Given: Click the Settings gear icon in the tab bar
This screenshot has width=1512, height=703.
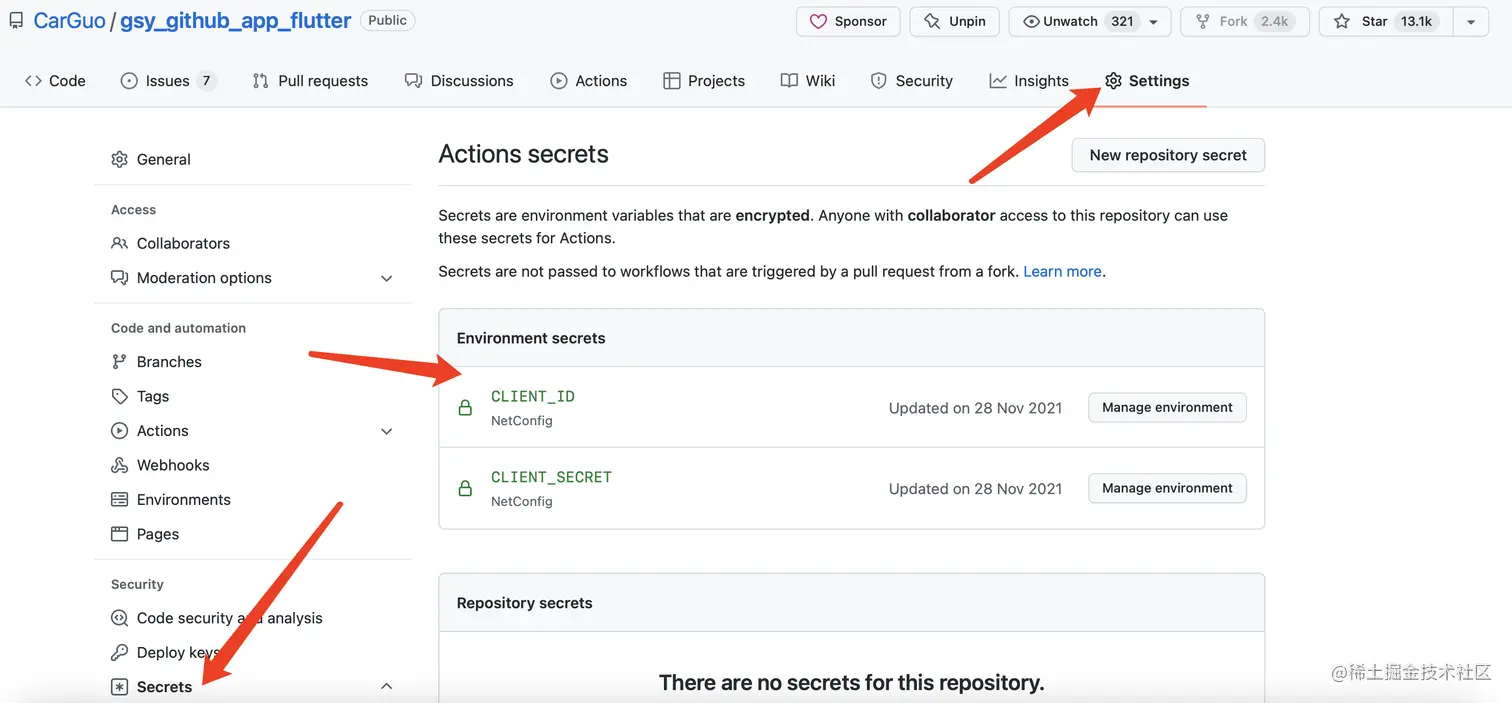Looking at the screenshot, I should pos(1113,81).
